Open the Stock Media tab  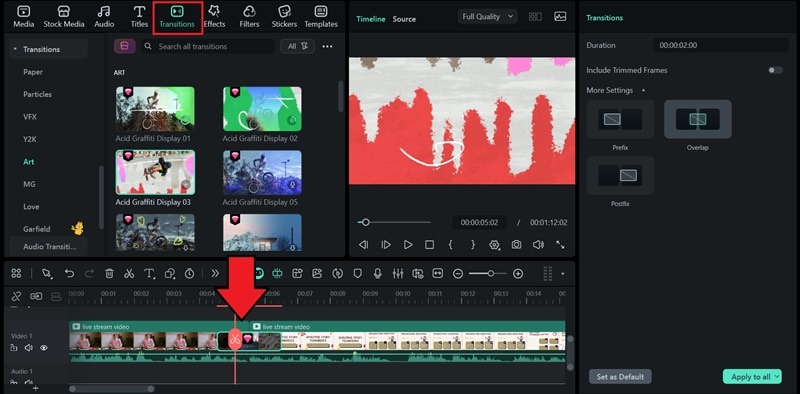point(64,17)
